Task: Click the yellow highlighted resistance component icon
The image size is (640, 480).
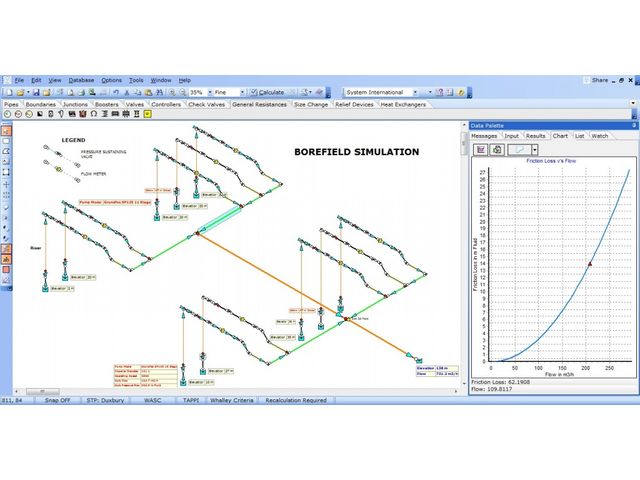Action: (x=148, y=115)
